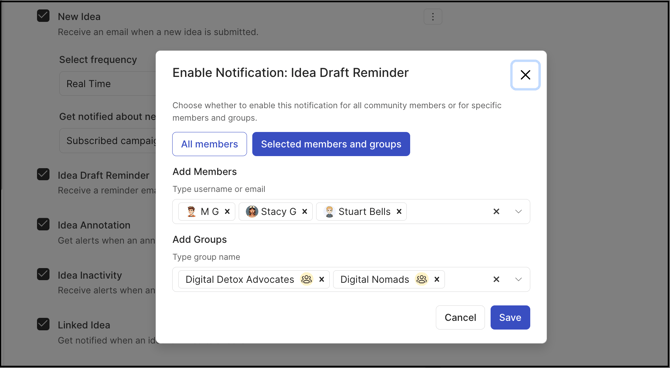Click the Stuart Bells member name
This screenshot has height=368, width=670.
tap(364, 212)
